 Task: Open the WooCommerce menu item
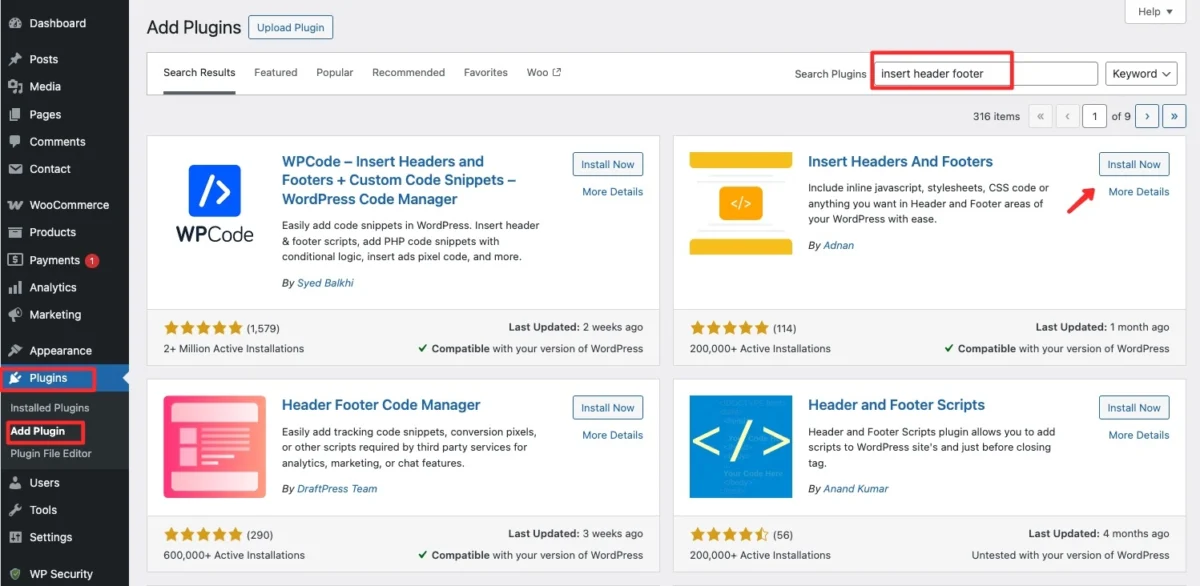tap(64, 205)
